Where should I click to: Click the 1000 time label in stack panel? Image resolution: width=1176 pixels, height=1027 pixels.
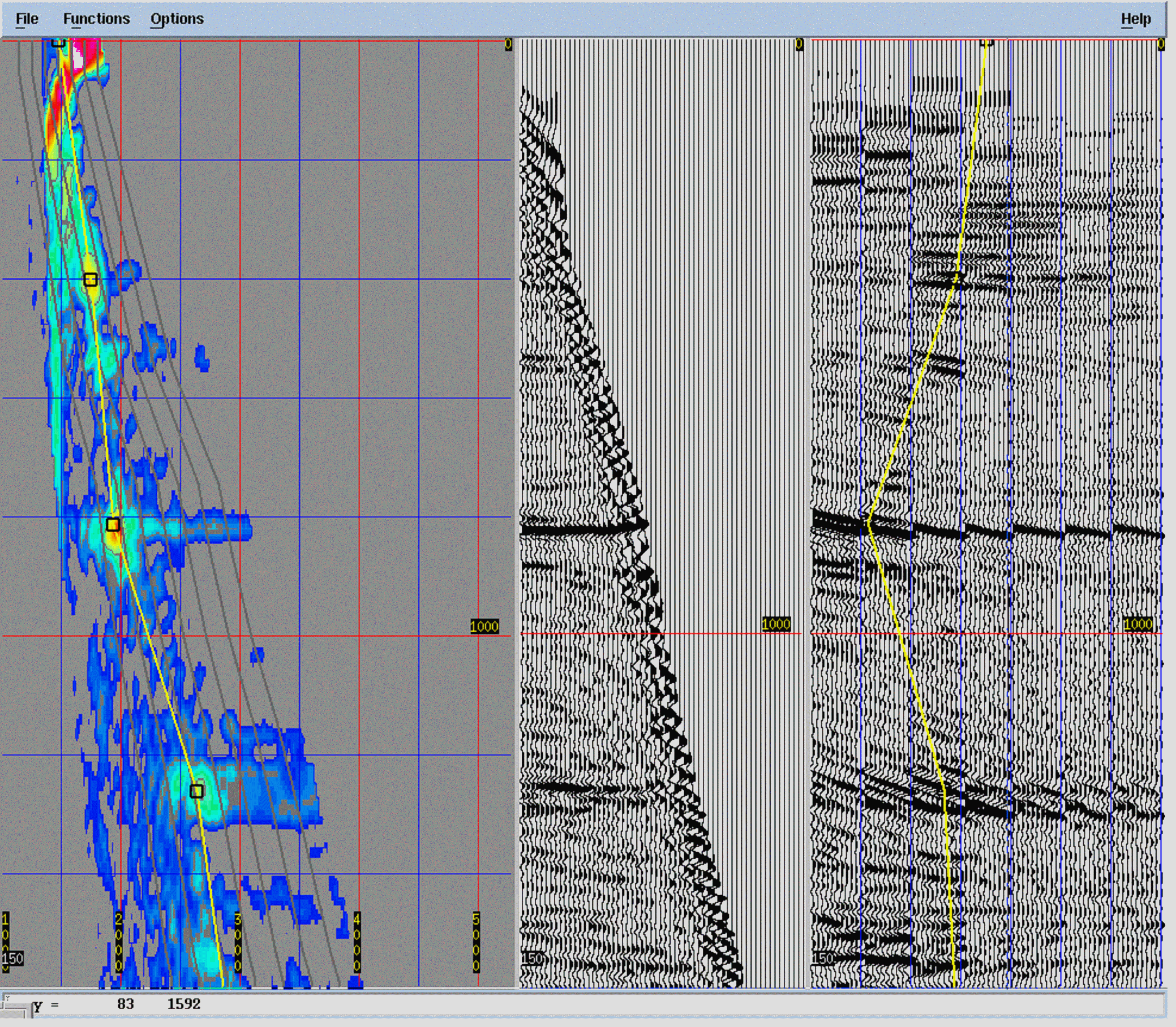click(1138, 624)
